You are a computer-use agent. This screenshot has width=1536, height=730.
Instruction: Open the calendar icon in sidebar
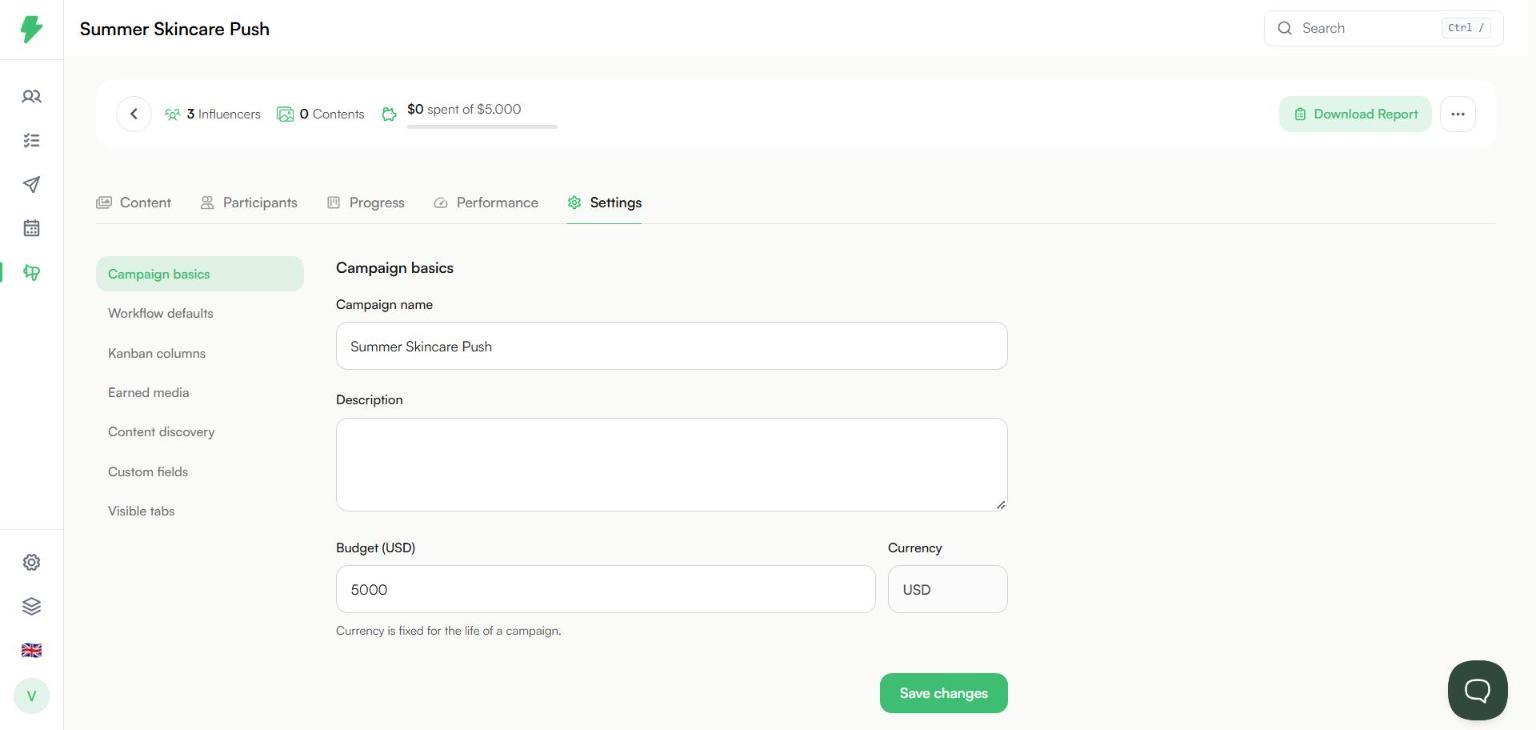tap(31, 228)
